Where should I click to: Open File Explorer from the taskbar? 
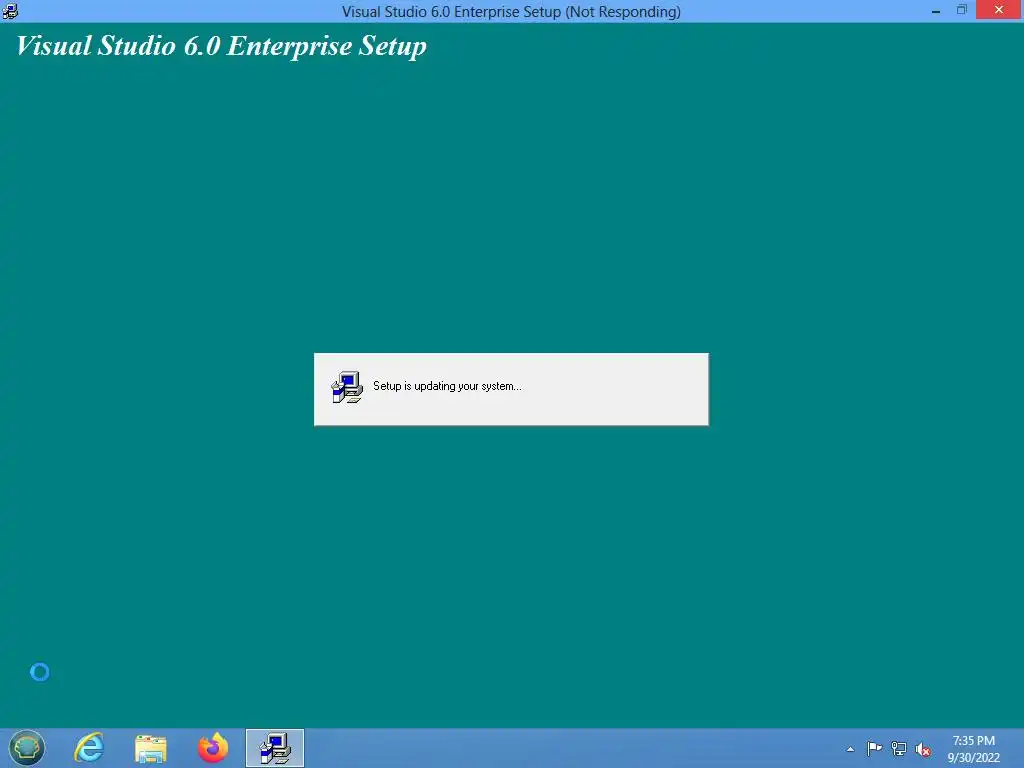[x=151, y=748]
